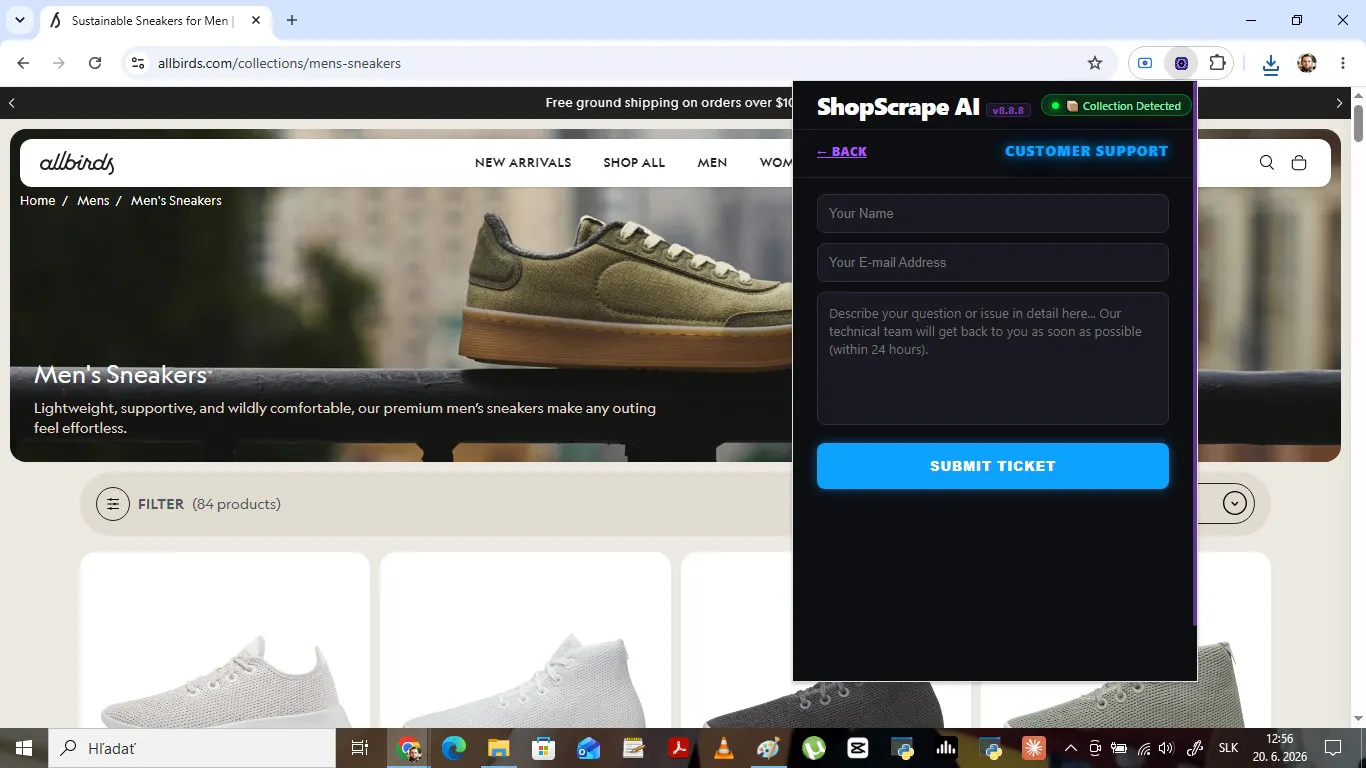Viewport: 1366px width, 768px height.
Task: Click the taskbar search box
Action: point(192,748)
